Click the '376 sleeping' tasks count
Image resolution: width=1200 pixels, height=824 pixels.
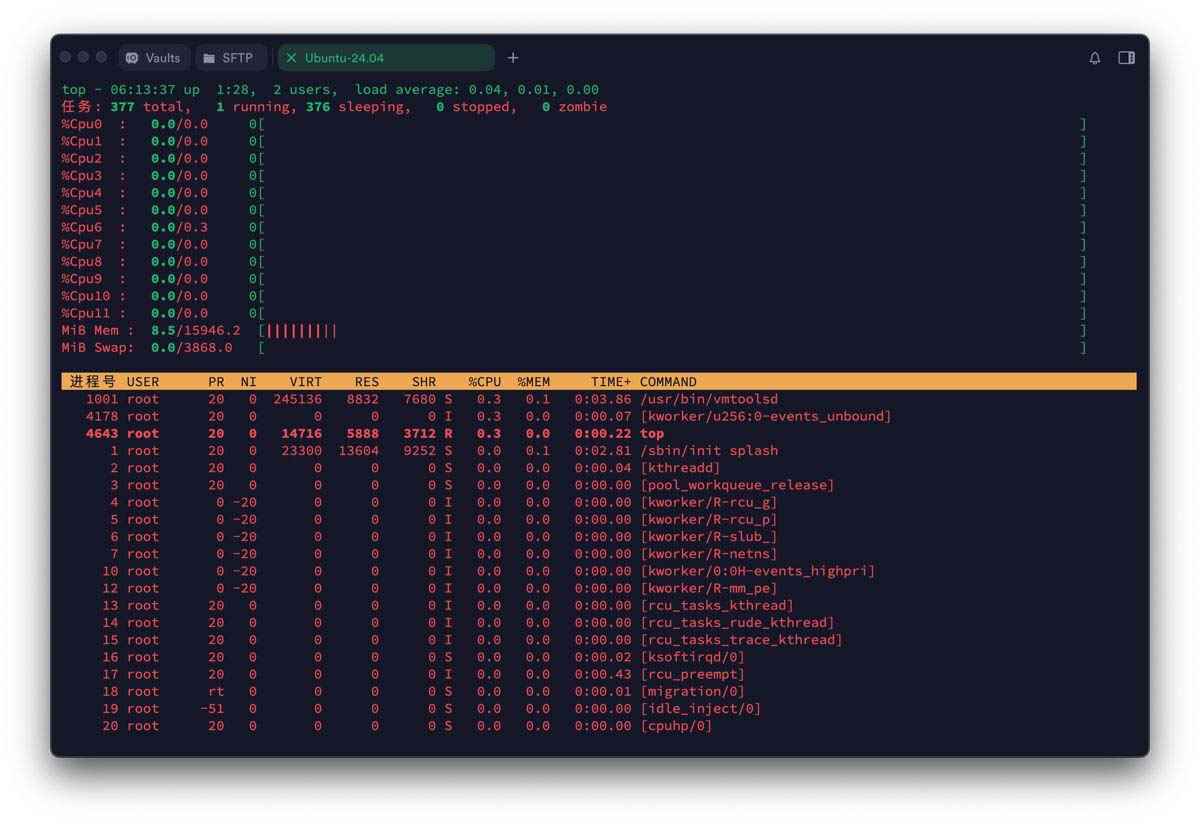tap(355, 107)
